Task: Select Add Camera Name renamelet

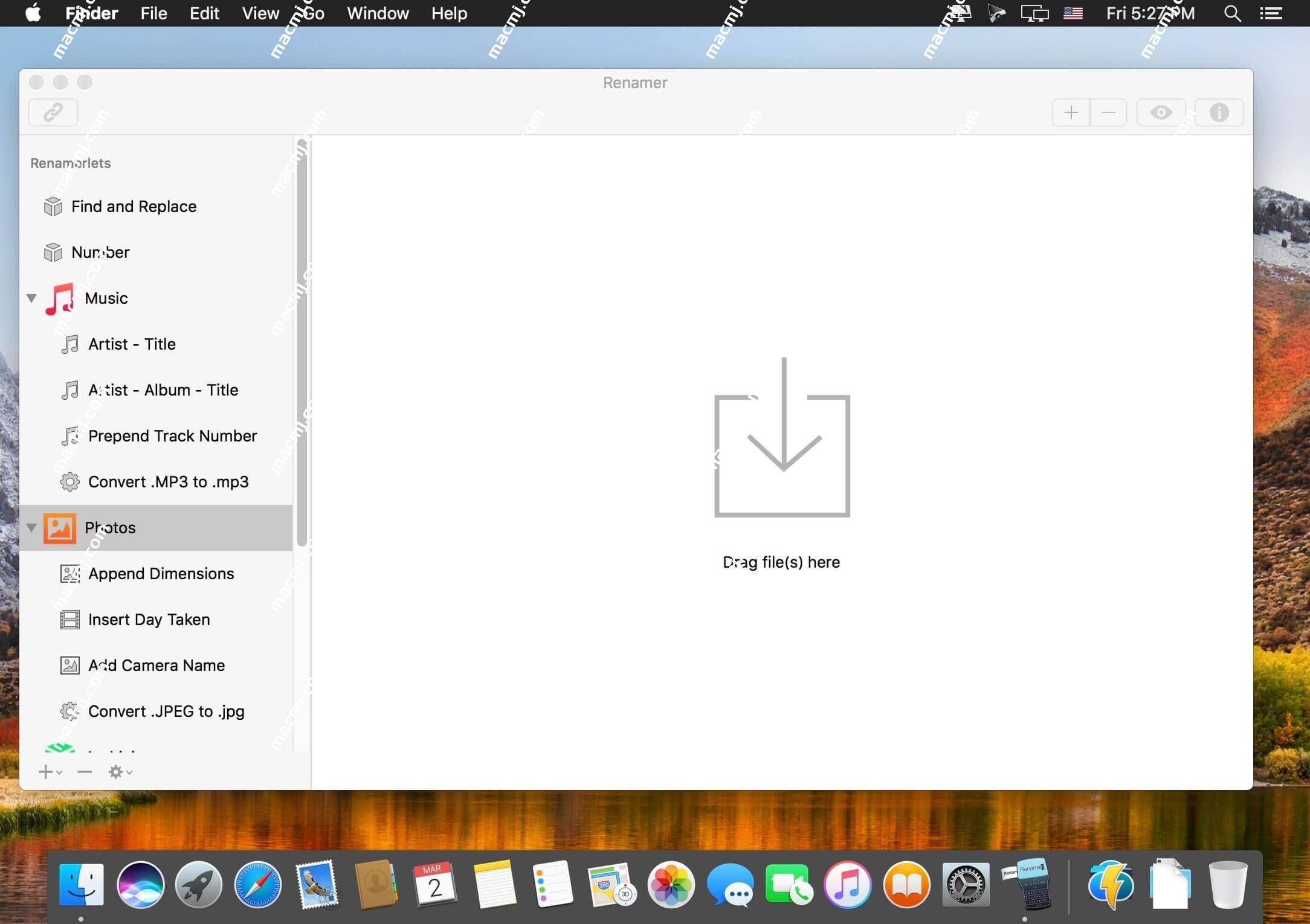Action: pos(156,665)
